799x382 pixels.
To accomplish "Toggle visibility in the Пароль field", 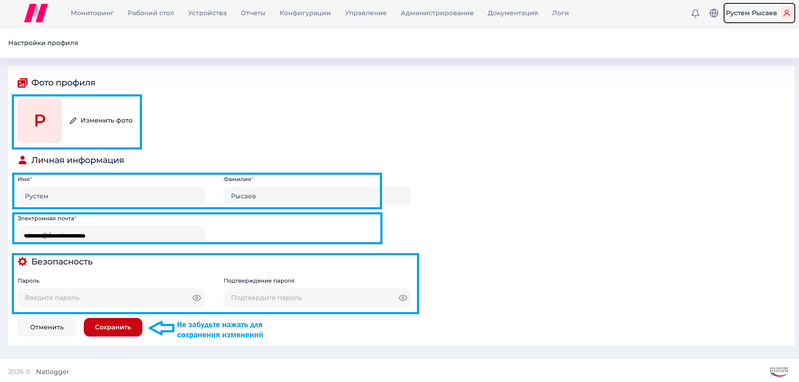I will [197, 298].
